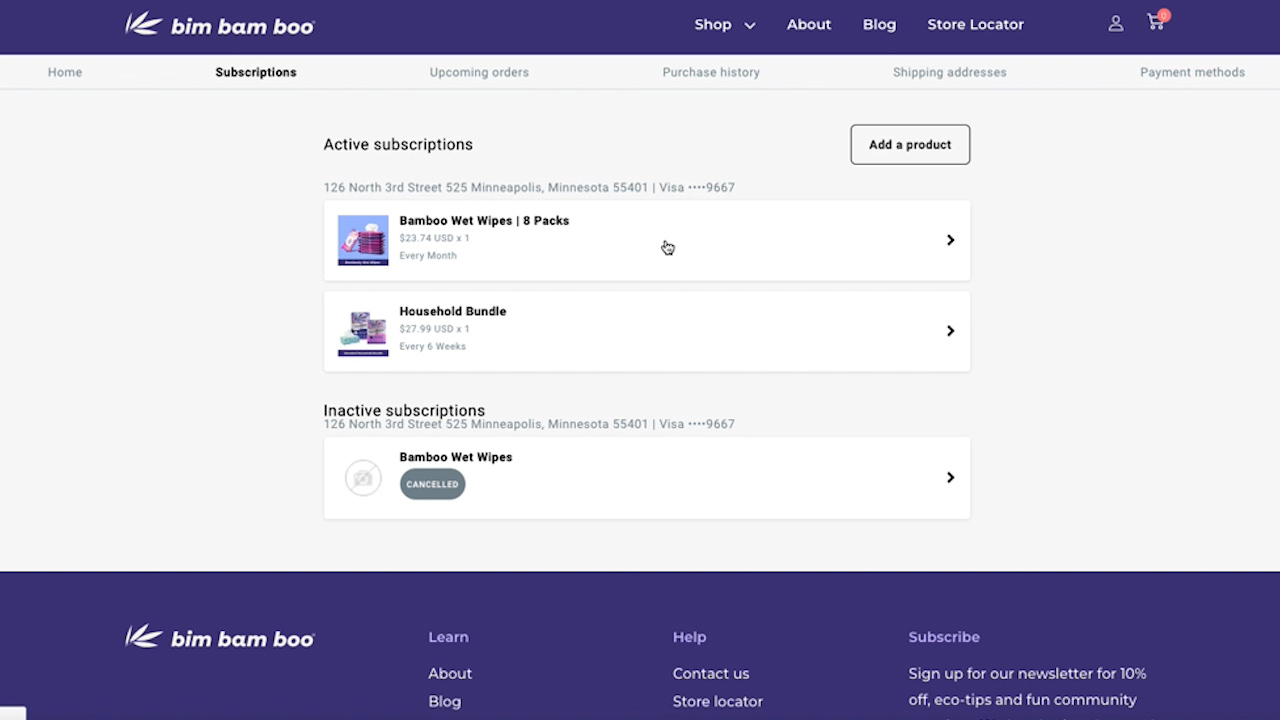1280x720 pixels.
Task: Click the bim bam boo footer logo
Action: pos(220,637)
